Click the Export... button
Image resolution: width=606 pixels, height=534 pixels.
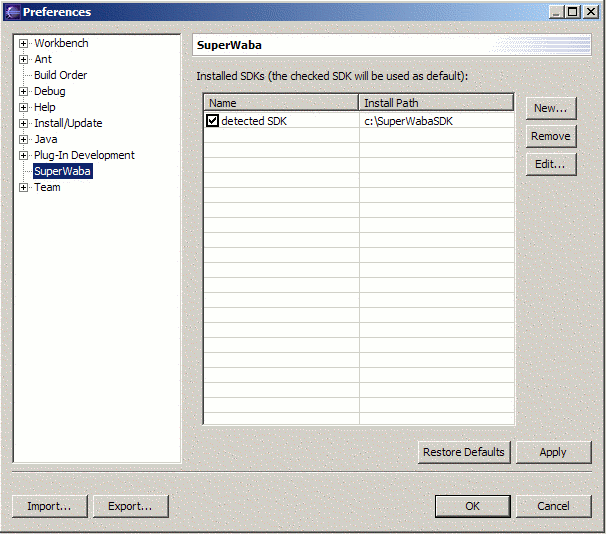pyautogui.click(x=130, y=506)
